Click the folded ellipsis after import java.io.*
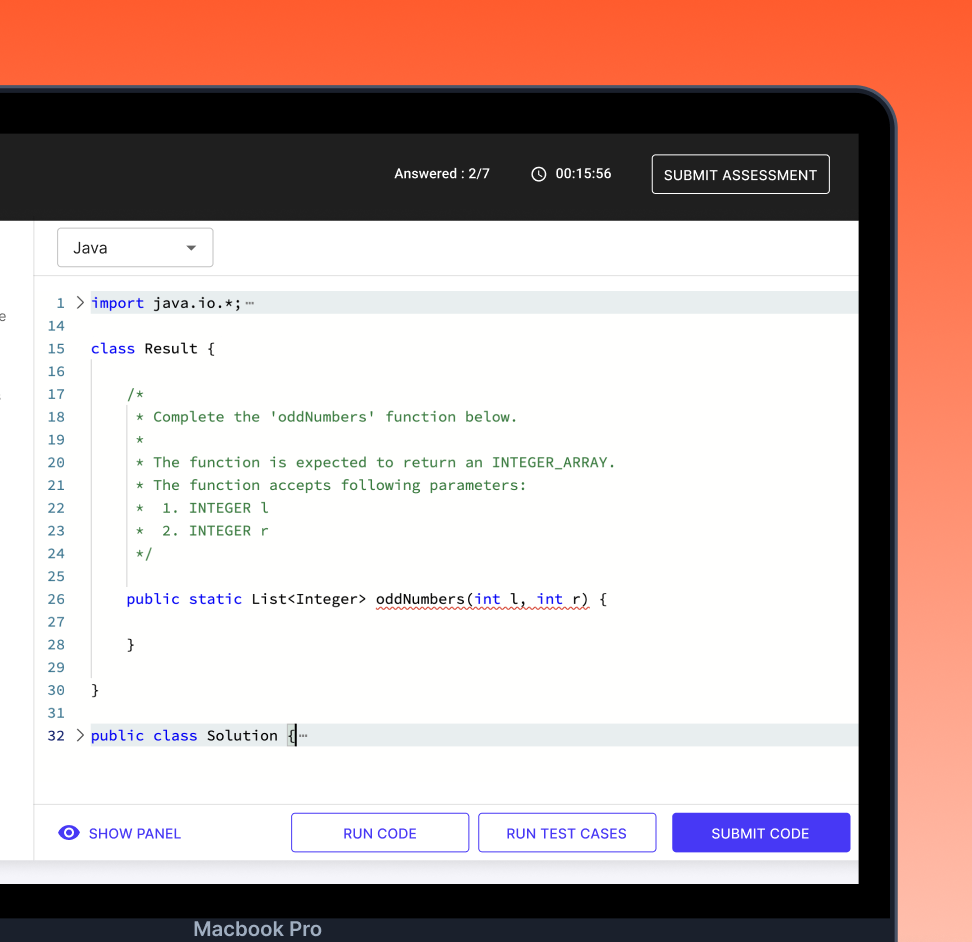 pyautogui.click(x=249, y=303)
